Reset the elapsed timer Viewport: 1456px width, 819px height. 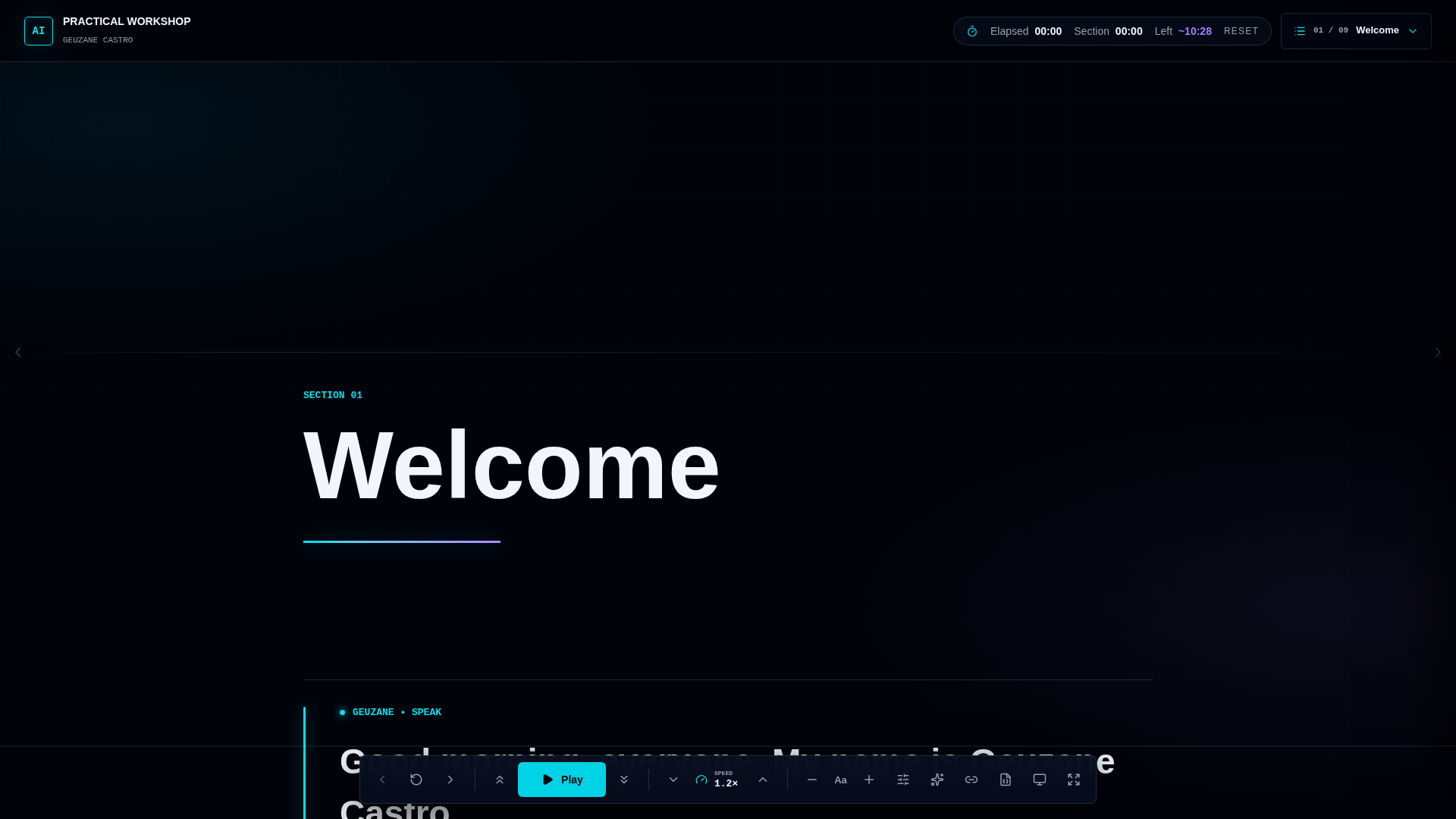[1241, 31]
